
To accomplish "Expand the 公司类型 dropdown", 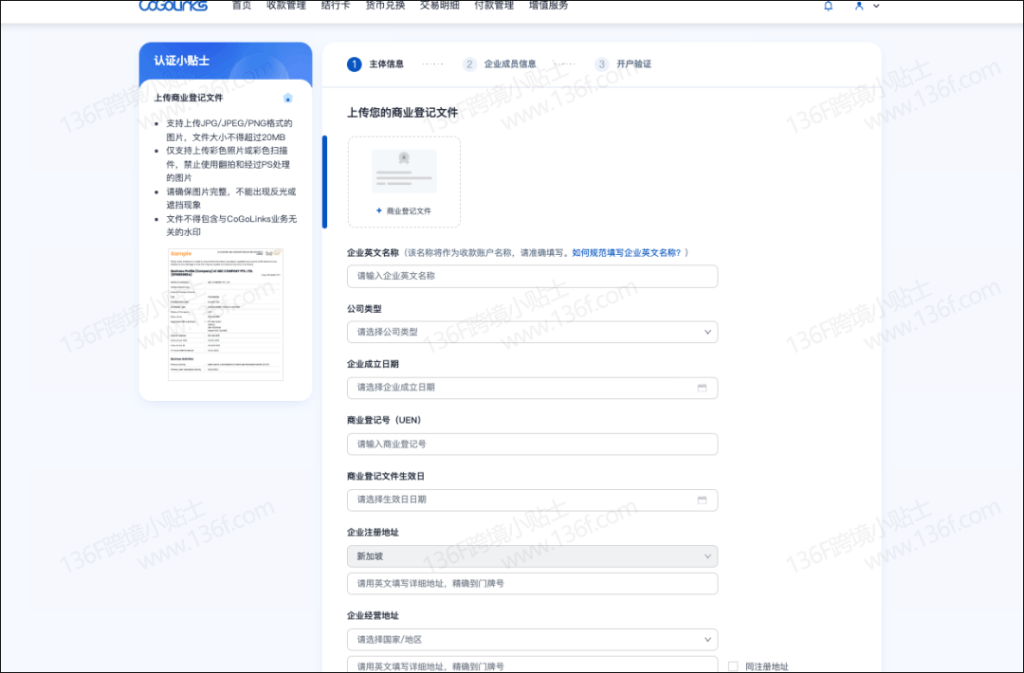I will point(532,332).
